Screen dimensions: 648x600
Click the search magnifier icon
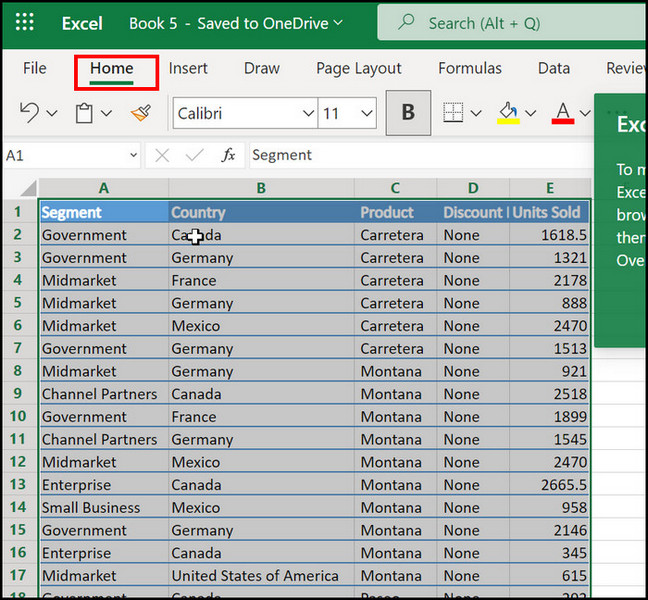coord(406,21)
